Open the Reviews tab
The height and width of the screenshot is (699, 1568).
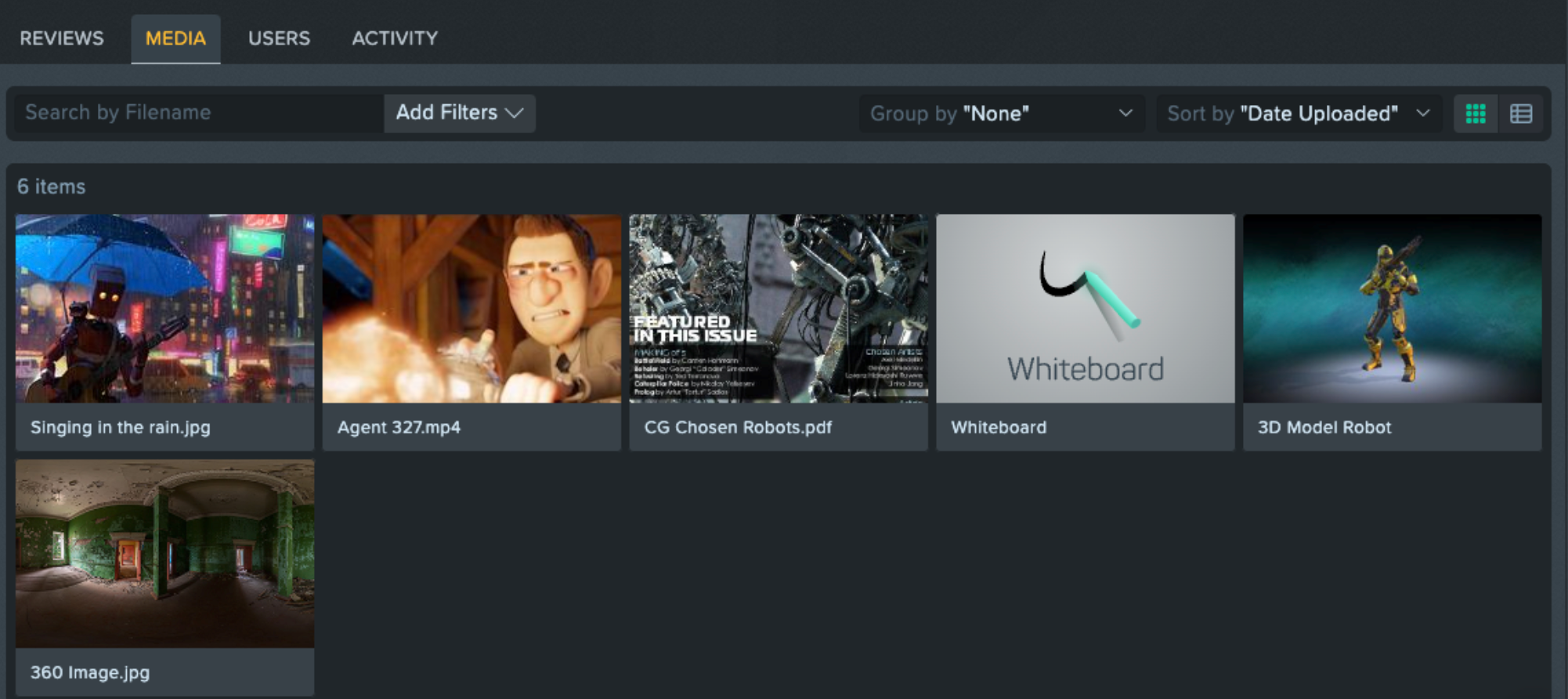(62, 38)
